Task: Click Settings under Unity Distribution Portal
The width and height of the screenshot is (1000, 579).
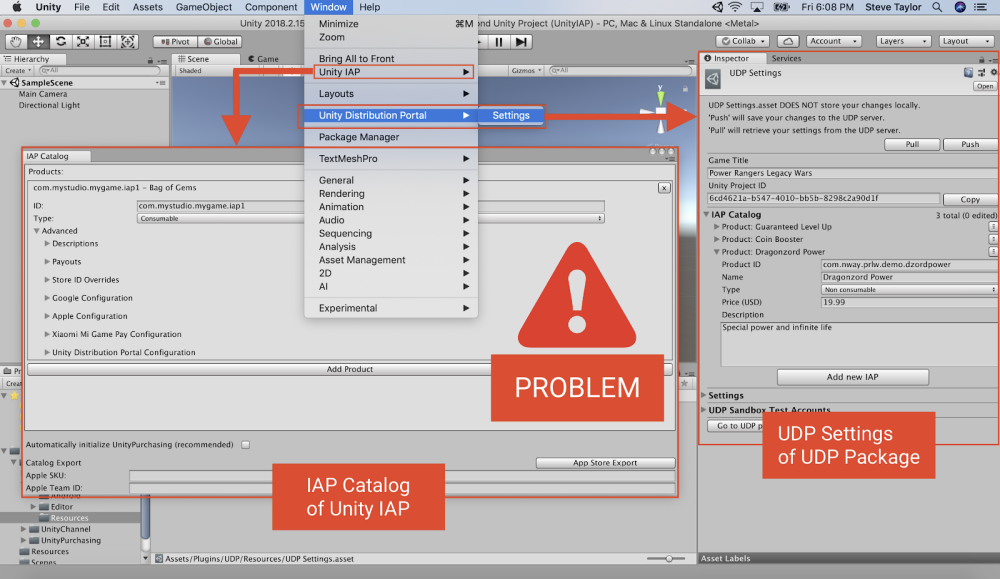Action: tap(511, 115)
